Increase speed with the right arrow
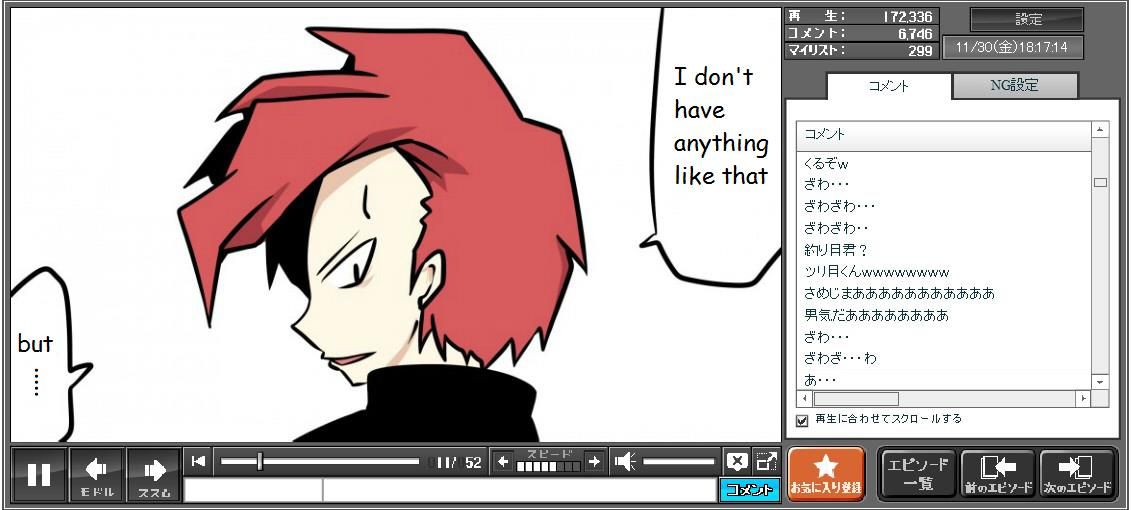 594,461
